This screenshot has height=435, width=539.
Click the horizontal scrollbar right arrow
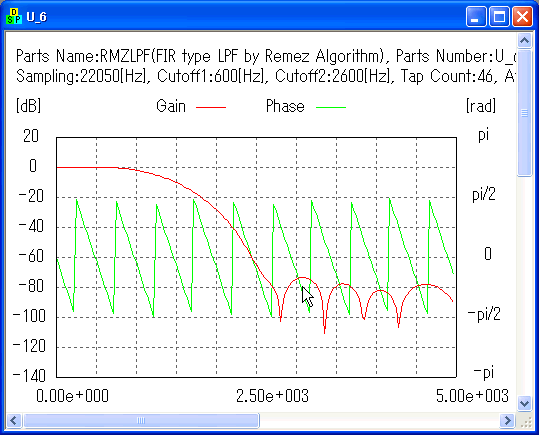pos(507,420)
